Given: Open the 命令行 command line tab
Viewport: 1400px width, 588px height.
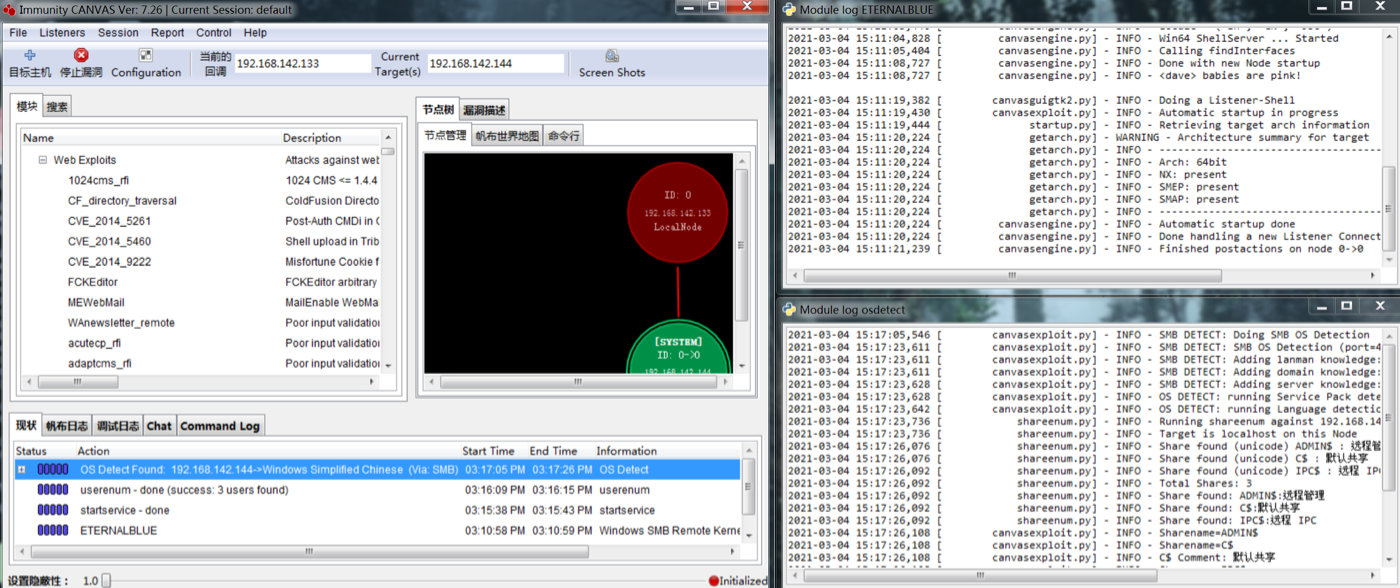Looking at the screenshot, I should tap(563, 136).
